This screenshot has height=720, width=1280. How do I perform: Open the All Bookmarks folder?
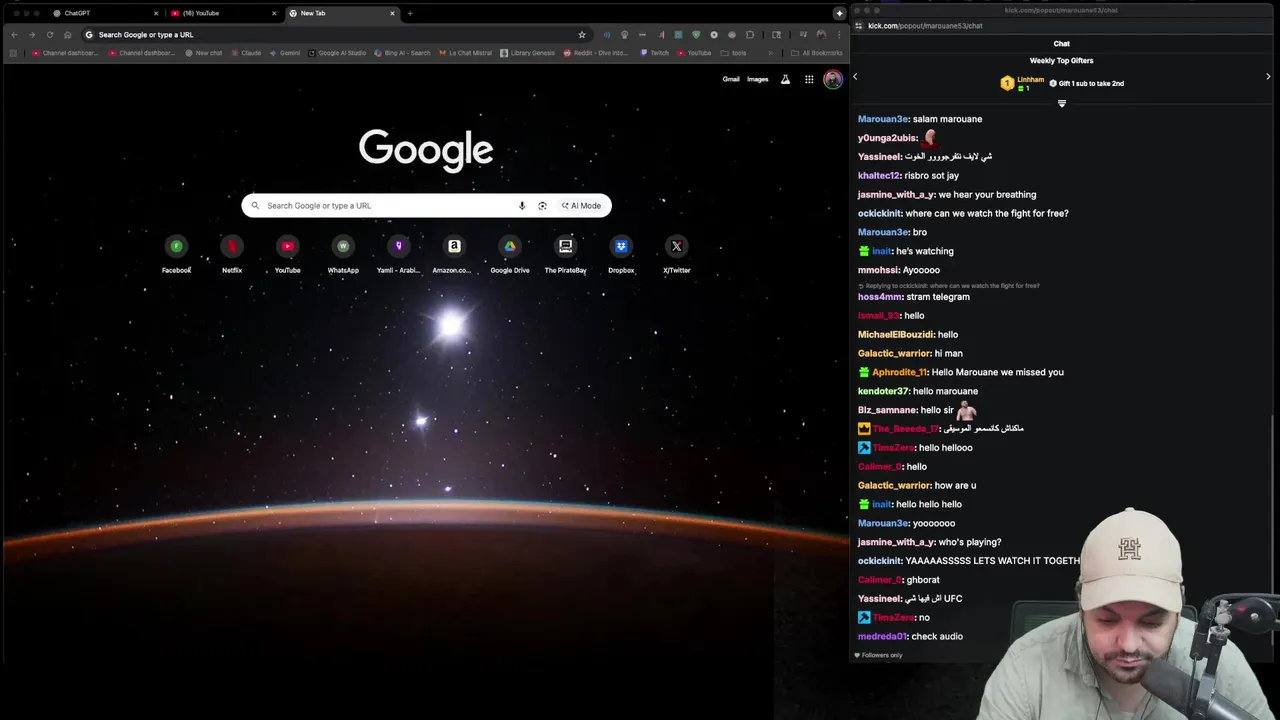pyautogui.click(x=817, y=53)
